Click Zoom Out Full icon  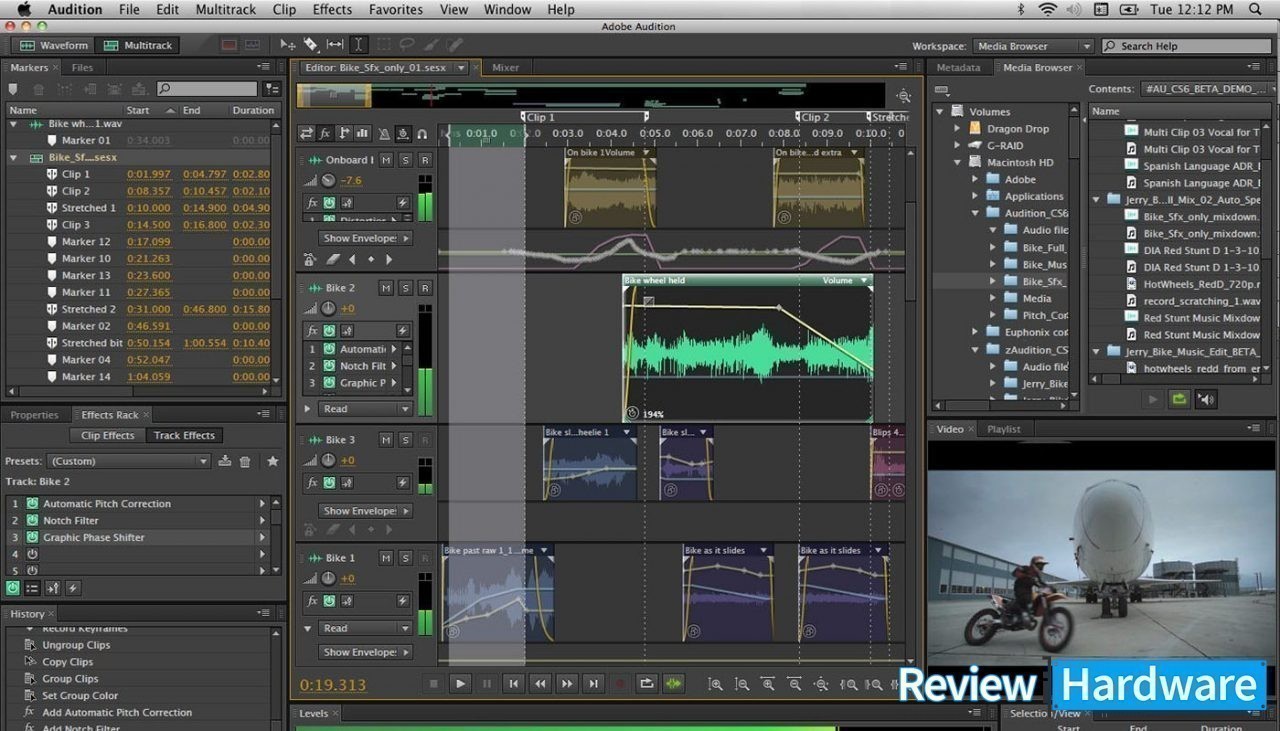pos(821,684)
